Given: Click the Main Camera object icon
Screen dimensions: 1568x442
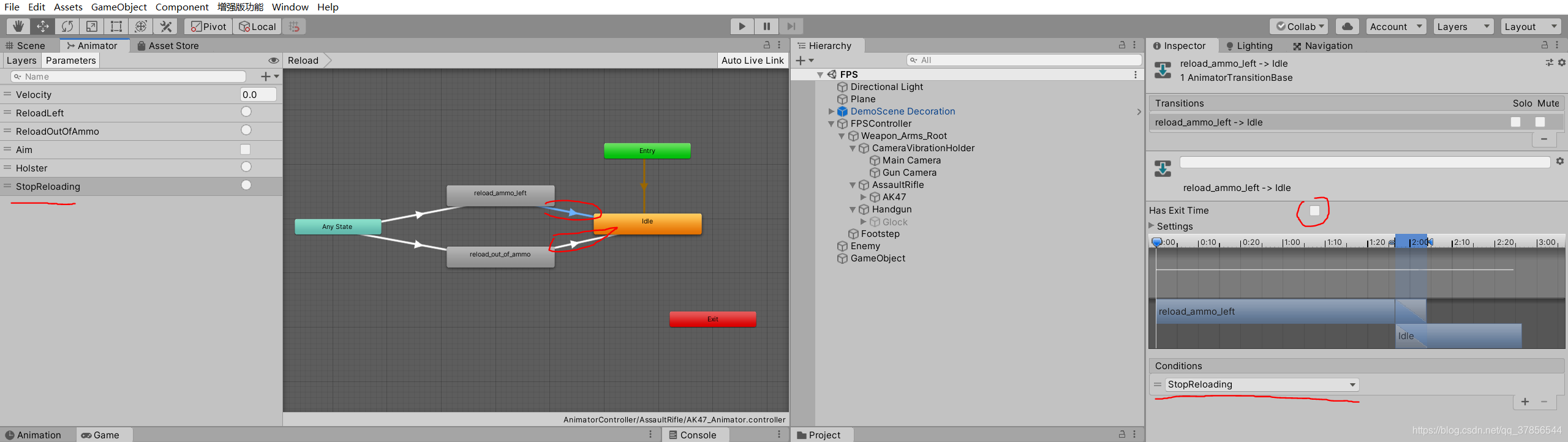Looking at the screenshot, I should [x=875, y=160].
